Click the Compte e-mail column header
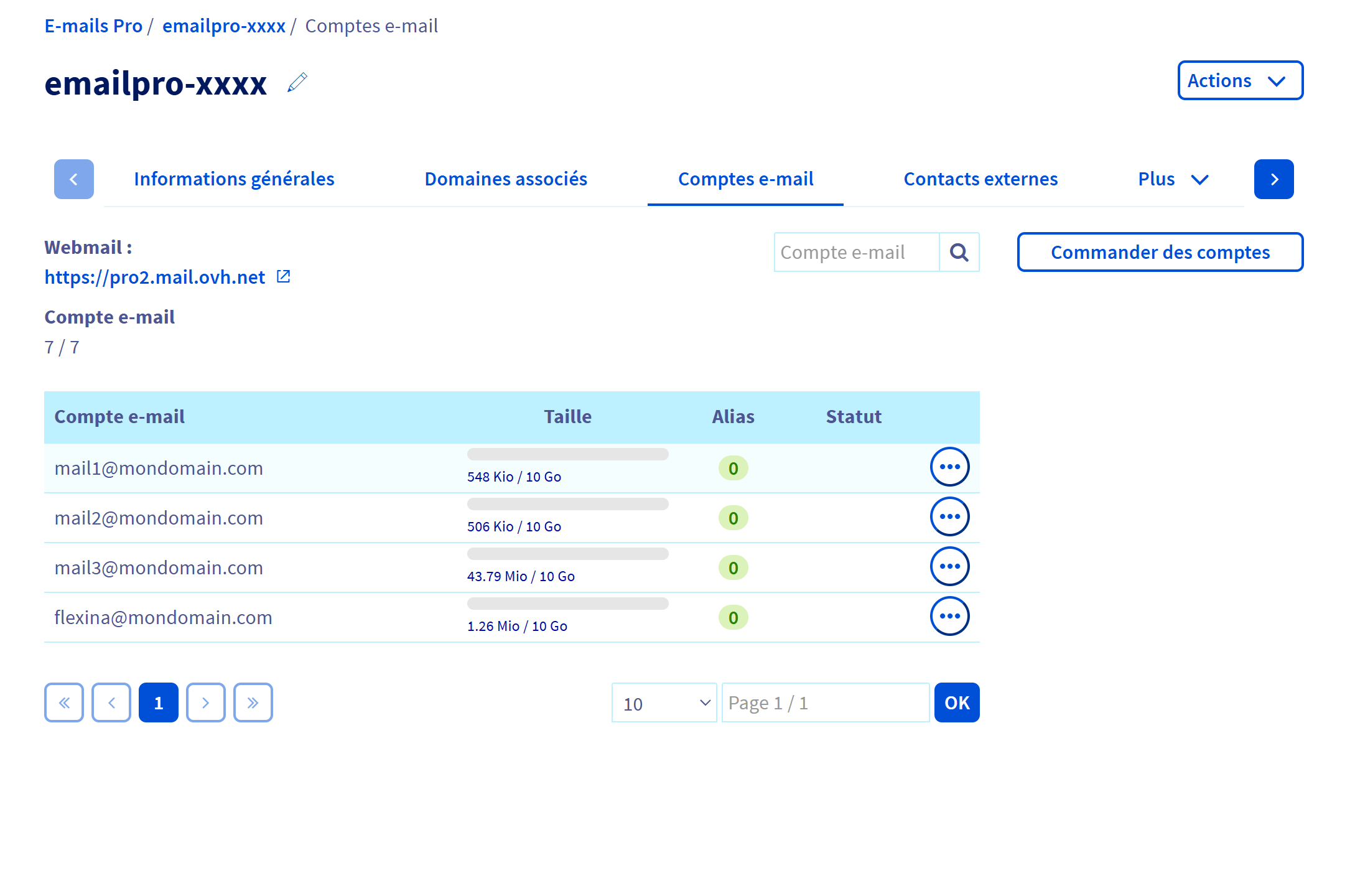Screen dimensions: 1355x896 click(x=119, y=416)
